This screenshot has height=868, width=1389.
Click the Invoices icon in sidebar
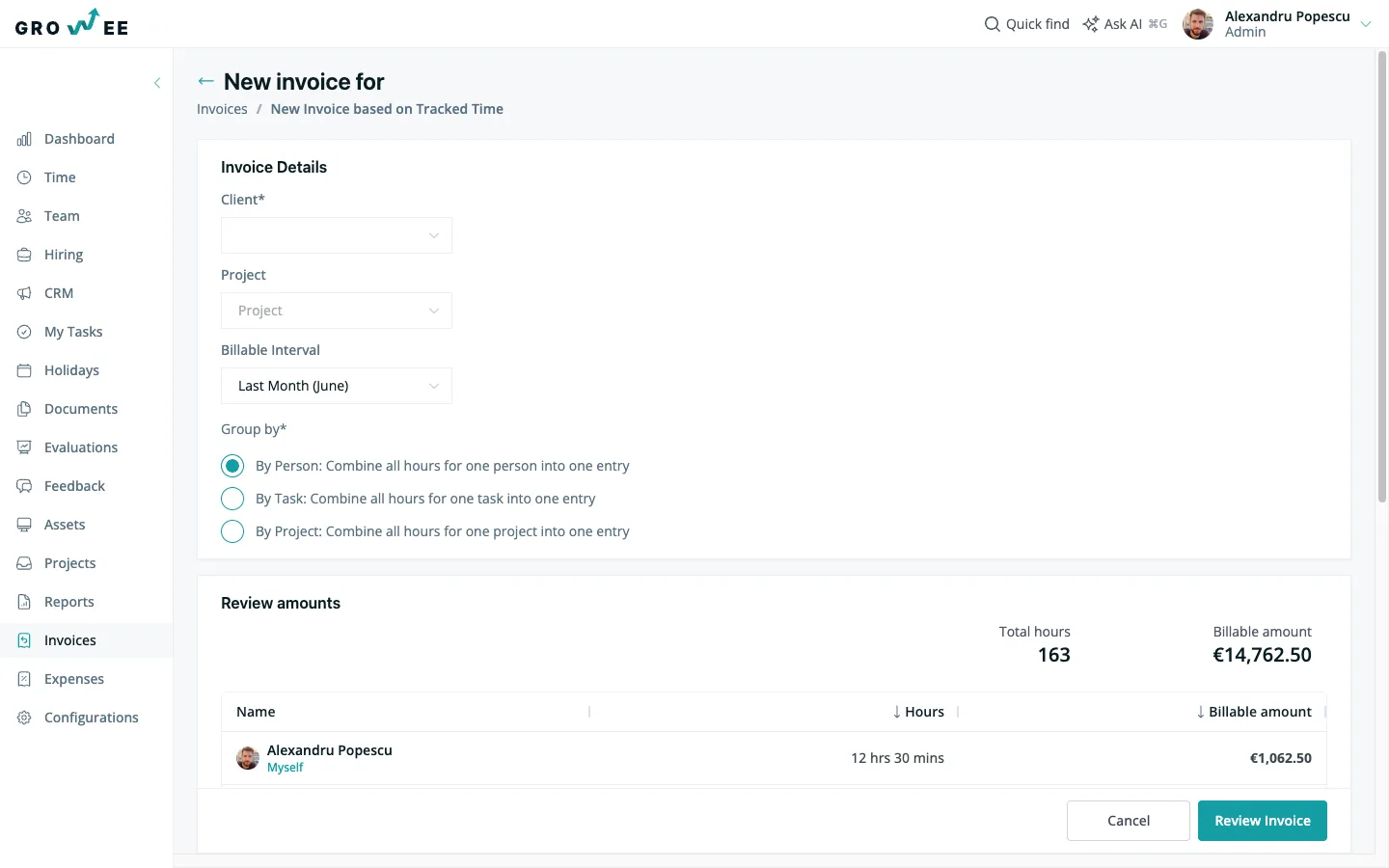click(x=24, y=640)
